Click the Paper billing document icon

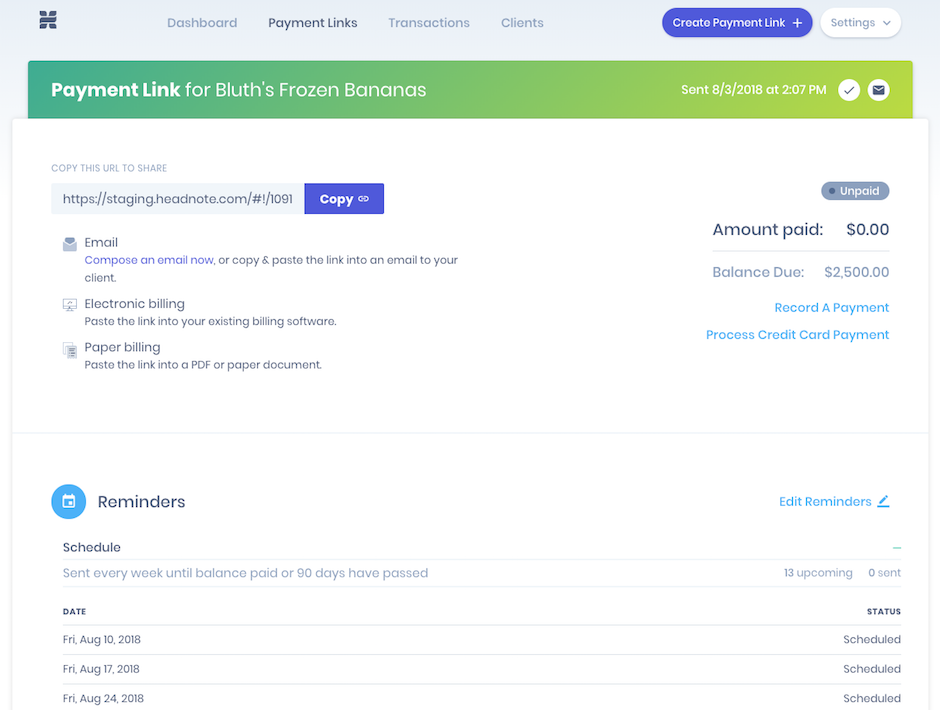(x=69, y=348)
